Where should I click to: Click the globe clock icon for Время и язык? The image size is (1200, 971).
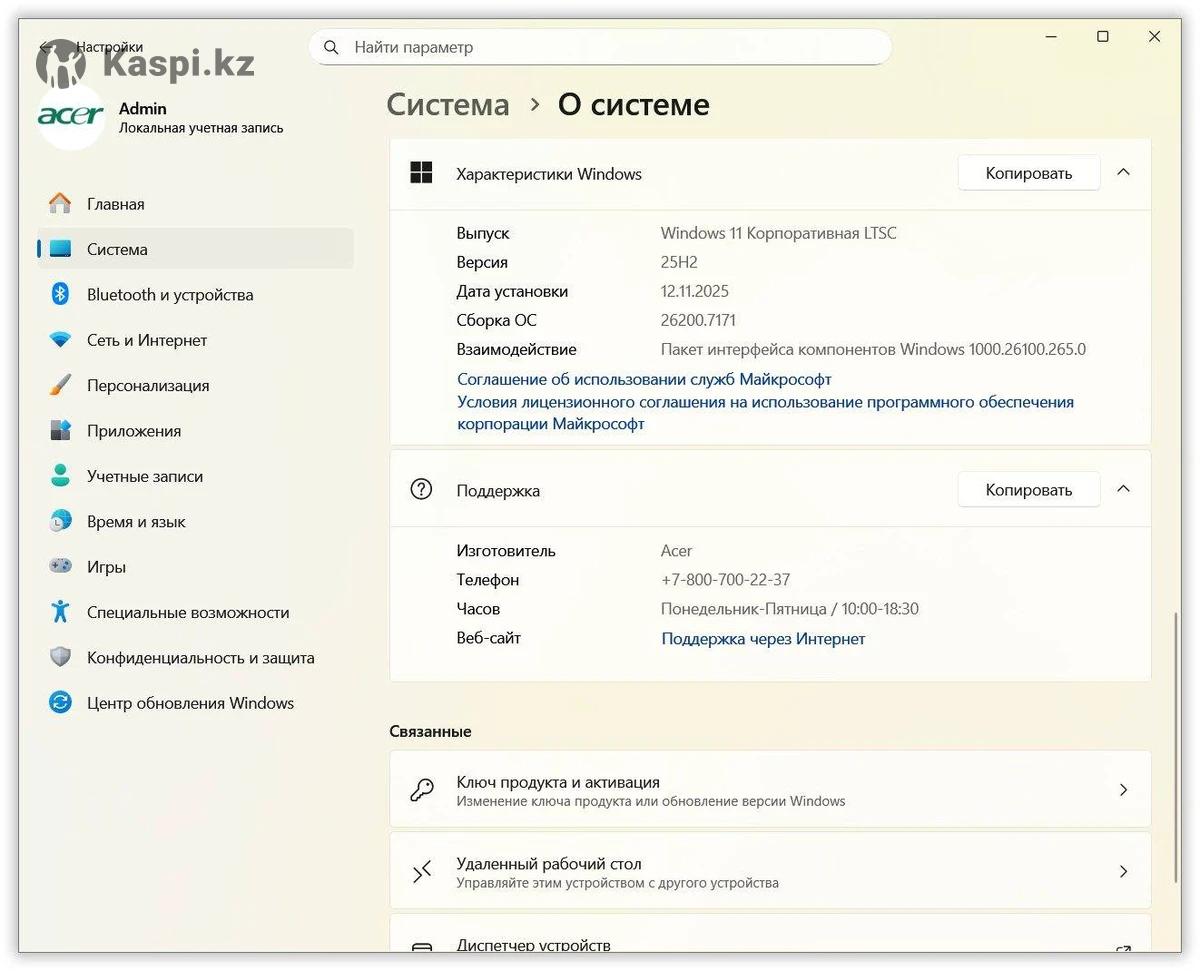click(x=60, y=521)
